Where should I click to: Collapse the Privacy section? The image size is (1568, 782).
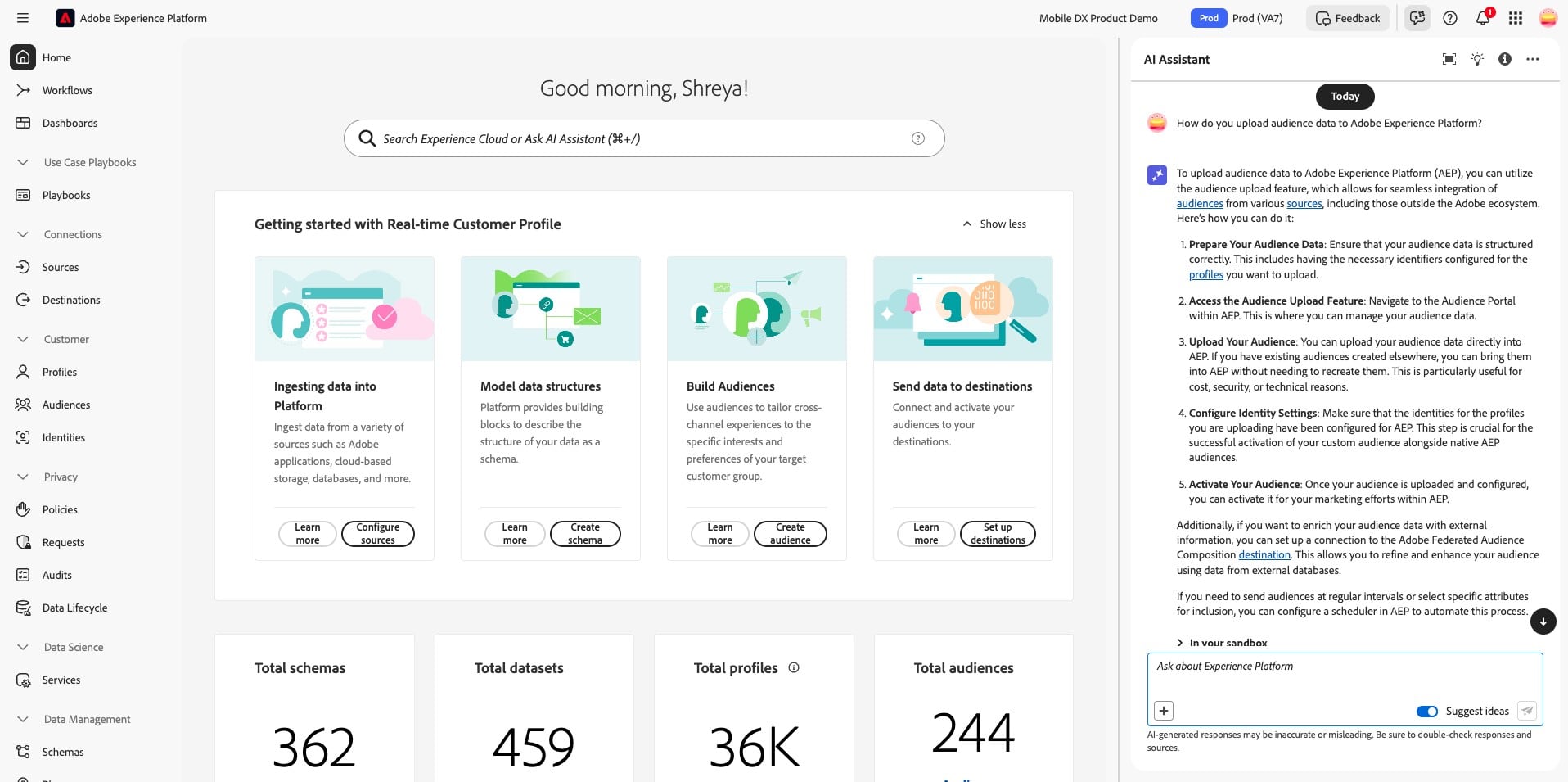[x=23, y=477]
